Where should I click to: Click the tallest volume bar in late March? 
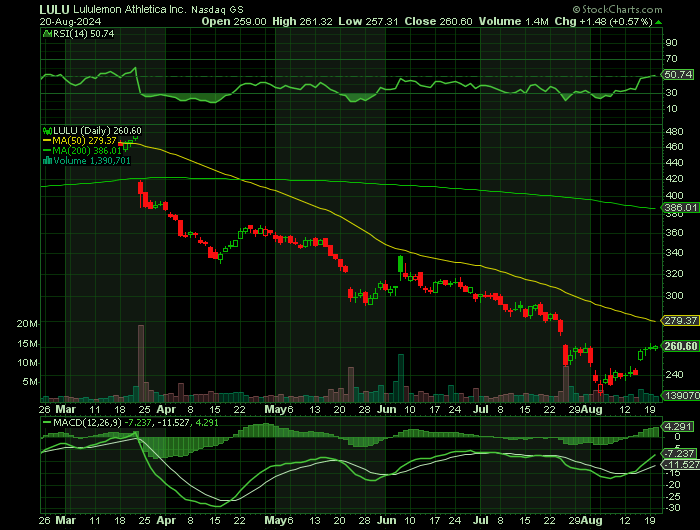coord(141,363)
